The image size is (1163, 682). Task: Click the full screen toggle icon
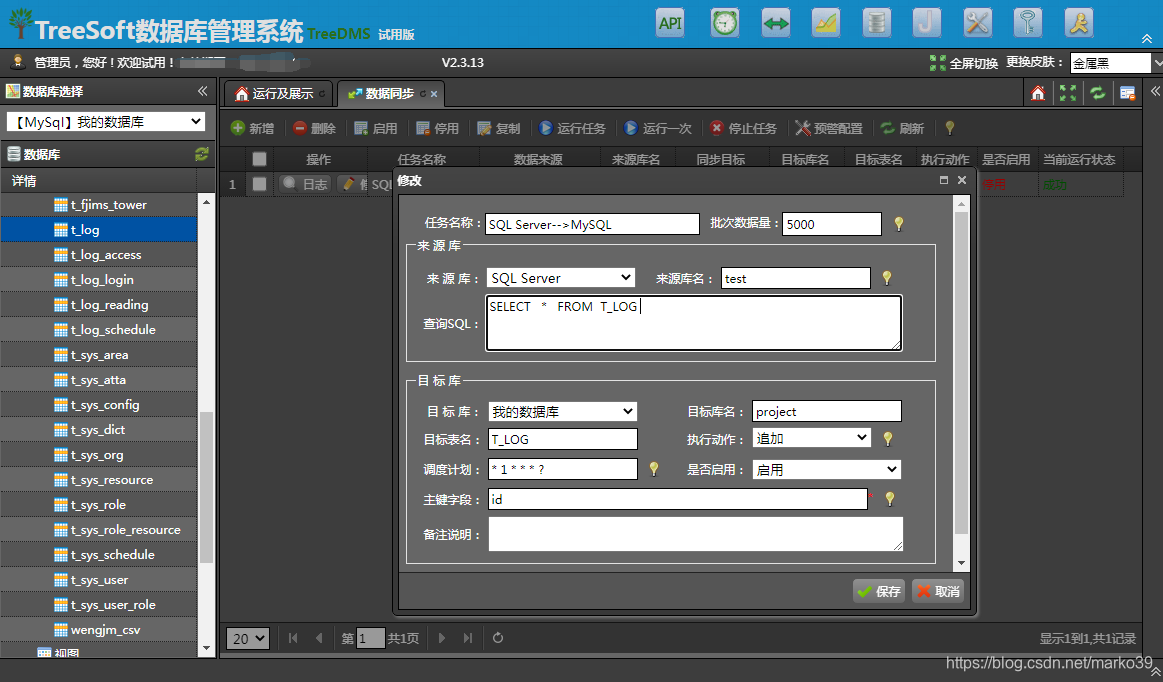pyautogui.click(x=938, y=63)
